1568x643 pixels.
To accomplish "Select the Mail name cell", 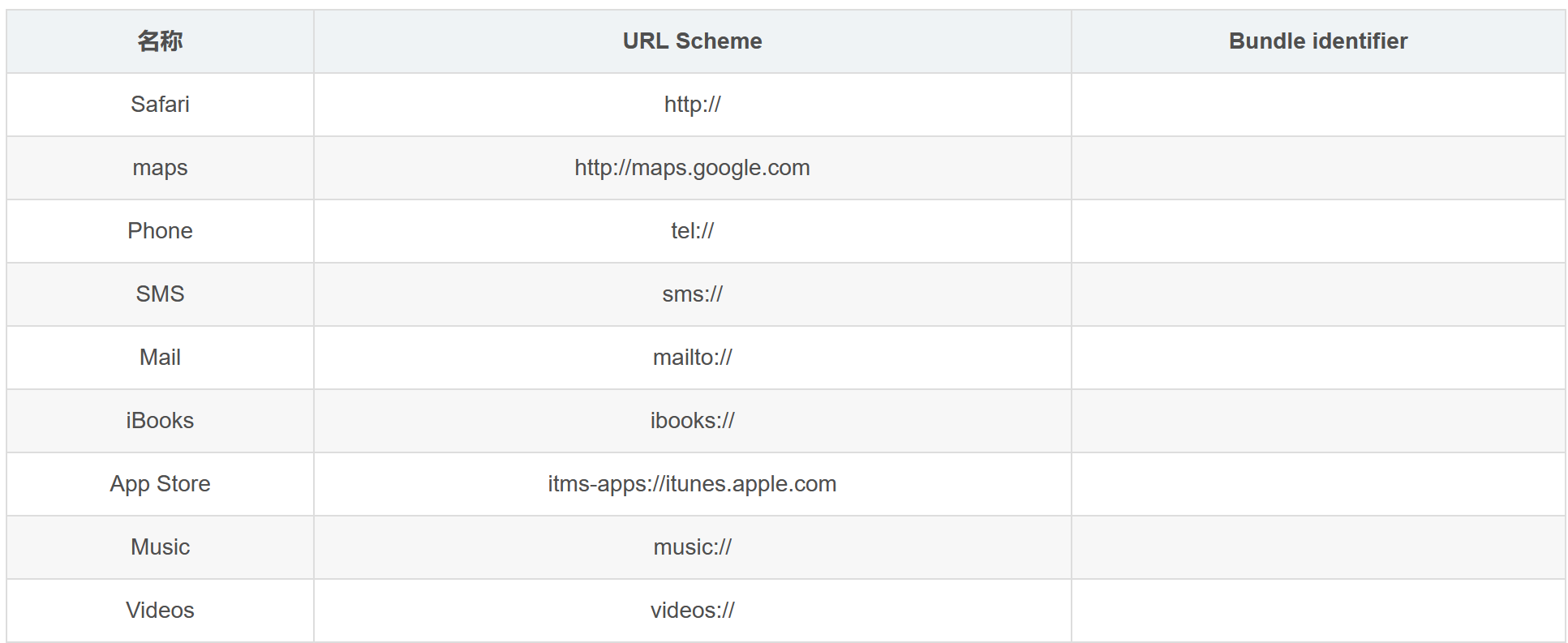I will tap(160, 358).
